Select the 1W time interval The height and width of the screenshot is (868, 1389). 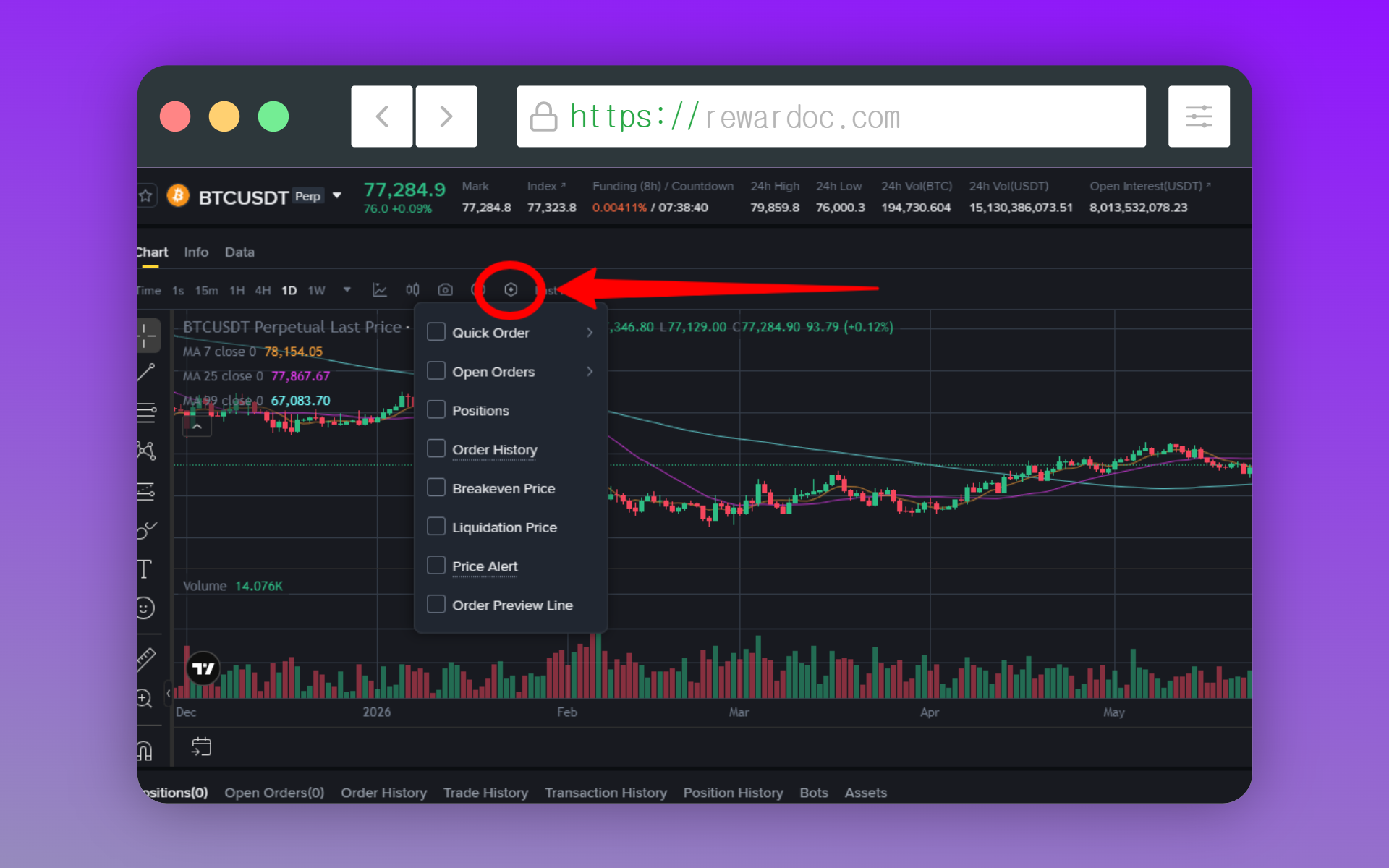[316, 291]
